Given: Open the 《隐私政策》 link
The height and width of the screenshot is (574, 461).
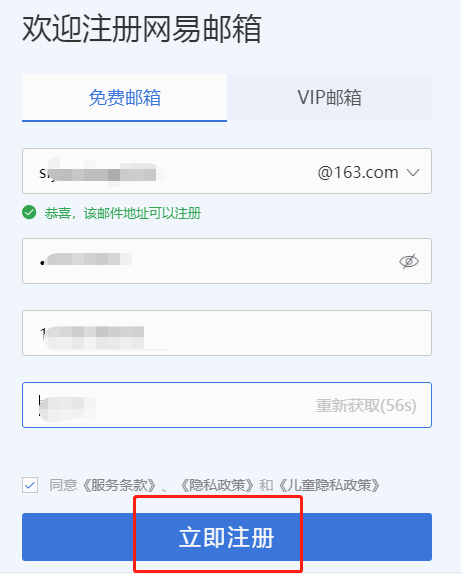Looking at the screenshot, I should 217,485.
